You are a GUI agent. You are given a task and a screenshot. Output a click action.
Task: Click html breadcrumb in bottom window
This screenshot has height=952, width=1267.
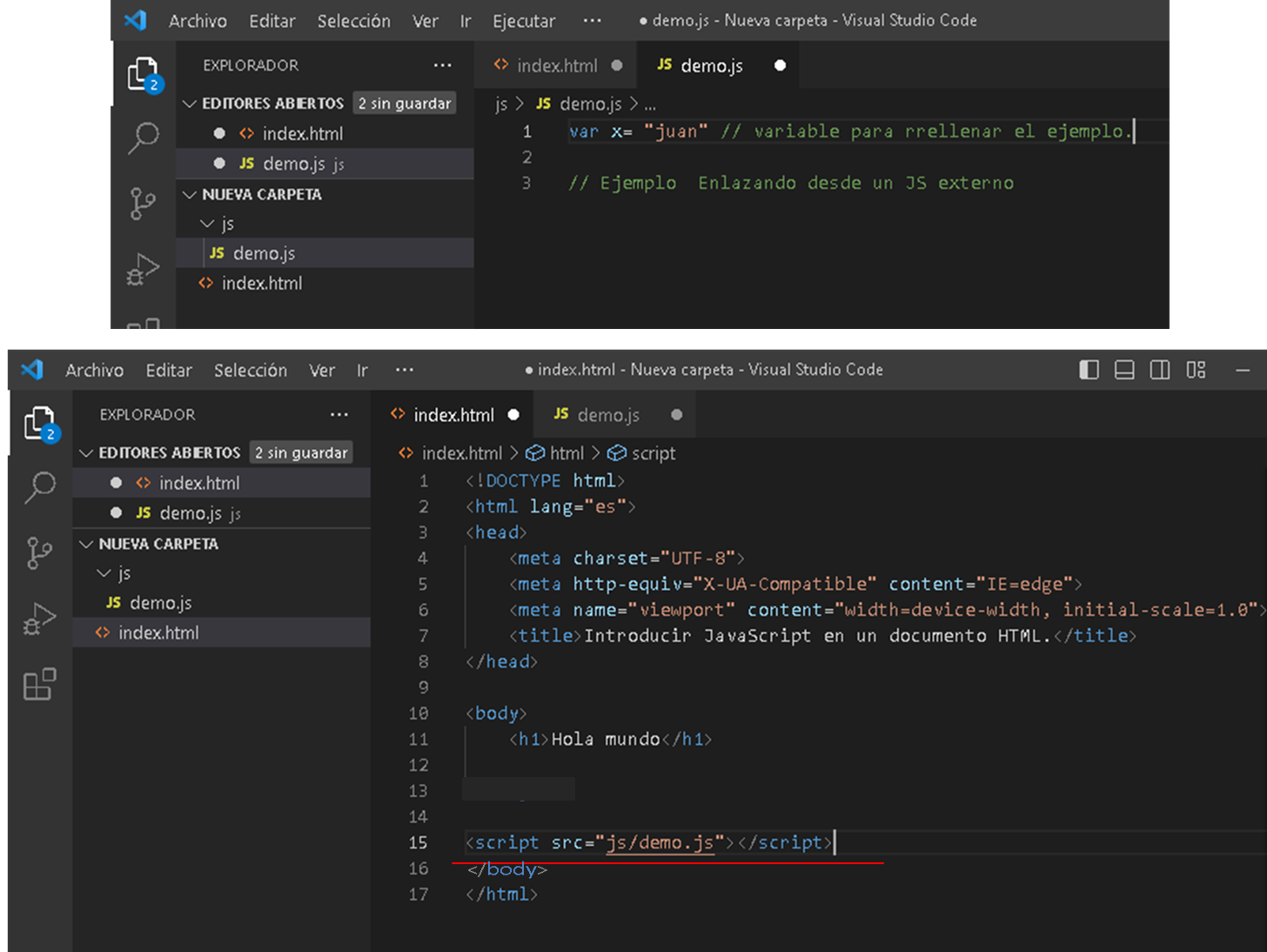[x=555, y=453]
